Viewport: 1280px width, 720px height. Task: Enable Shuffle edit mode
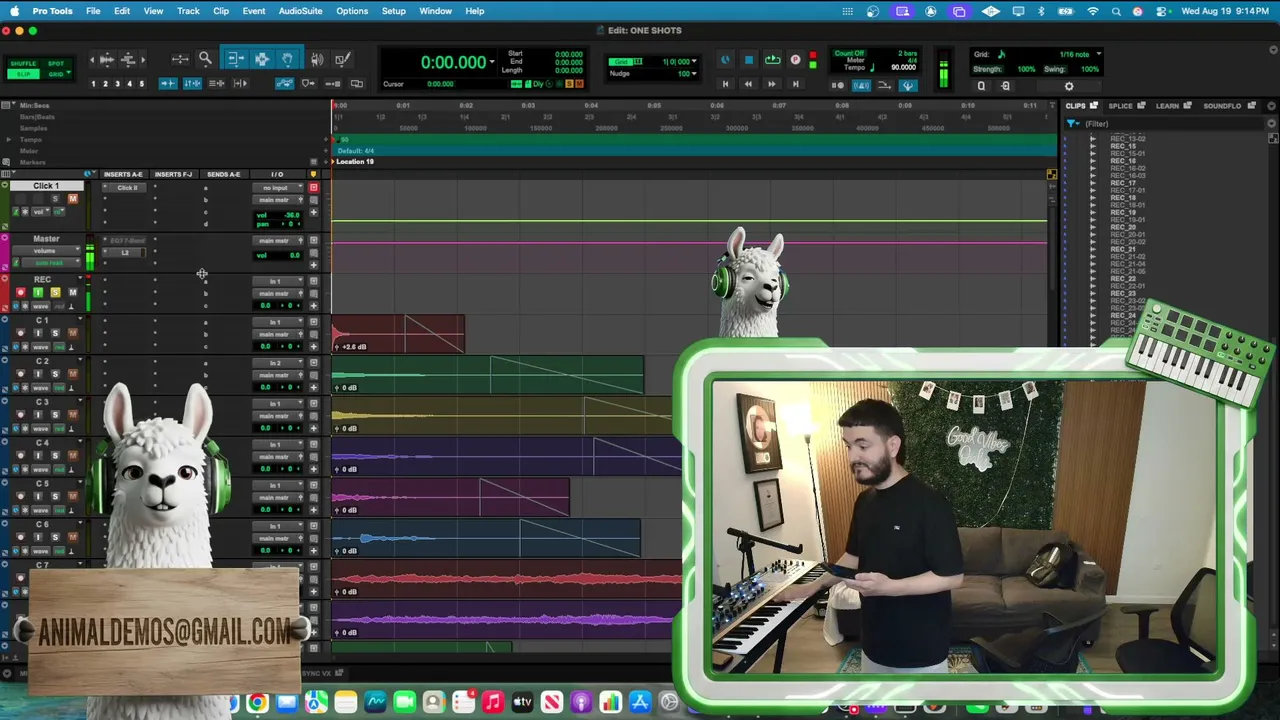tap(23, 64)
